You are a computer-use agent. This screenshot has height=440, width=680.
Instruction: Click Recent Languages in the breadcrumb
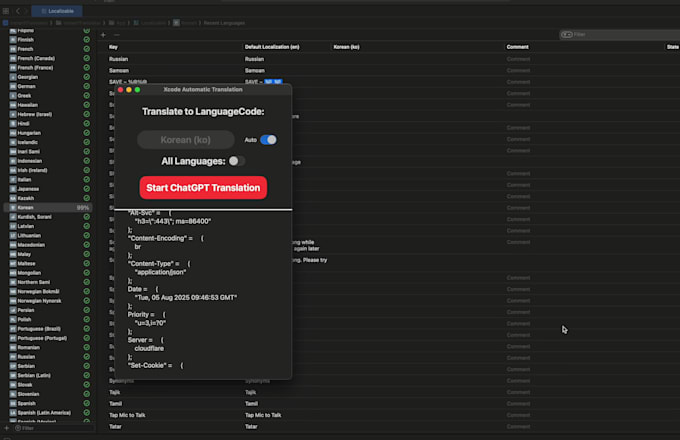[x=224, y=23]
